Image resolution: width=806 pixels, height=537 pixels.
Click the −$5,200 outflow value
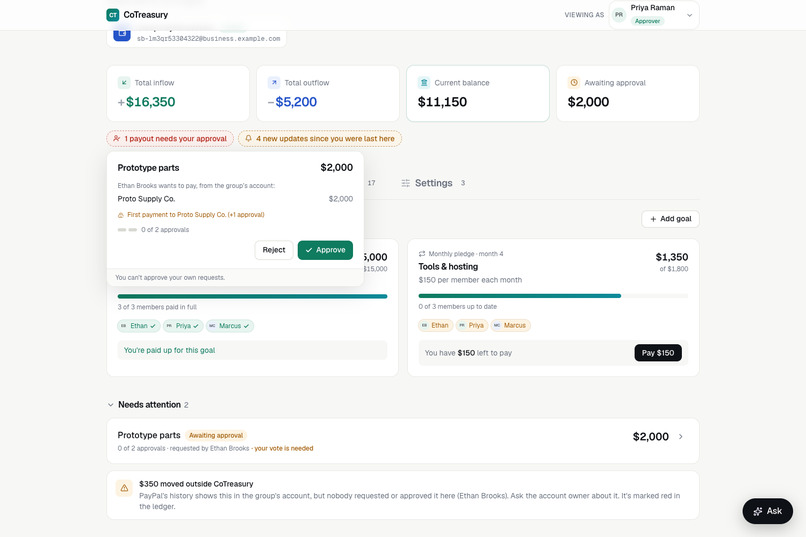point(292,102)
